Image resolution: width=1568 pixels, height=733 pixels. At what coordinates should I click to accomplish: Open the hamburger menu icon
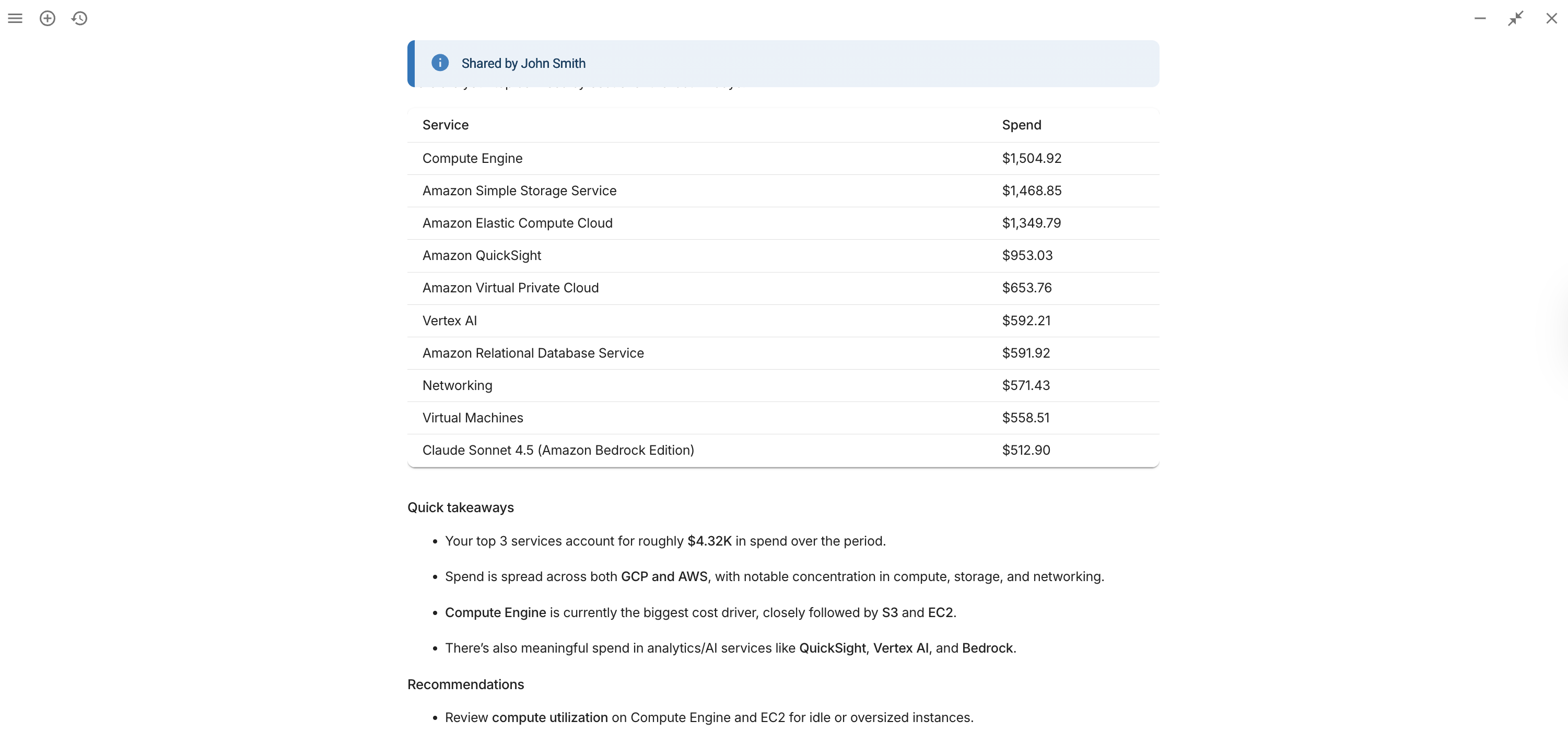15,18
